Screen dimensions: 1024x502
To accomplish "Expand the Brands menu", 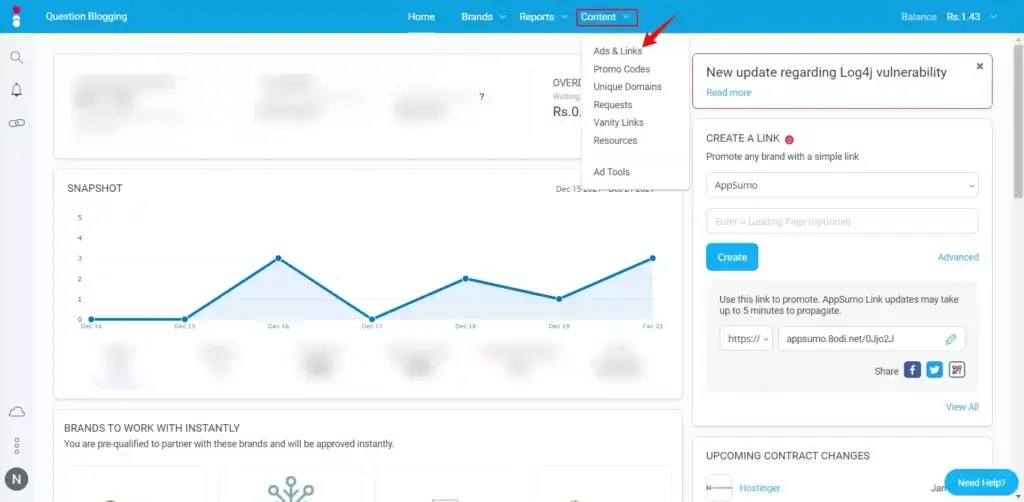I will [483, 17].
